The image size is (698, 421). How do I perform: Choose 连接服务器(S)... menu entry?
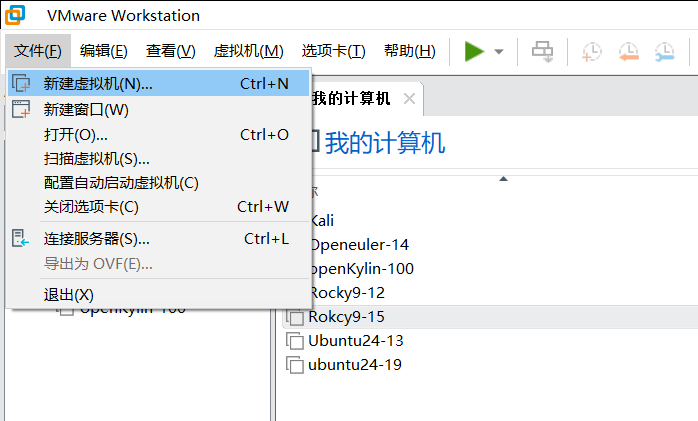[x=158, y=239]
